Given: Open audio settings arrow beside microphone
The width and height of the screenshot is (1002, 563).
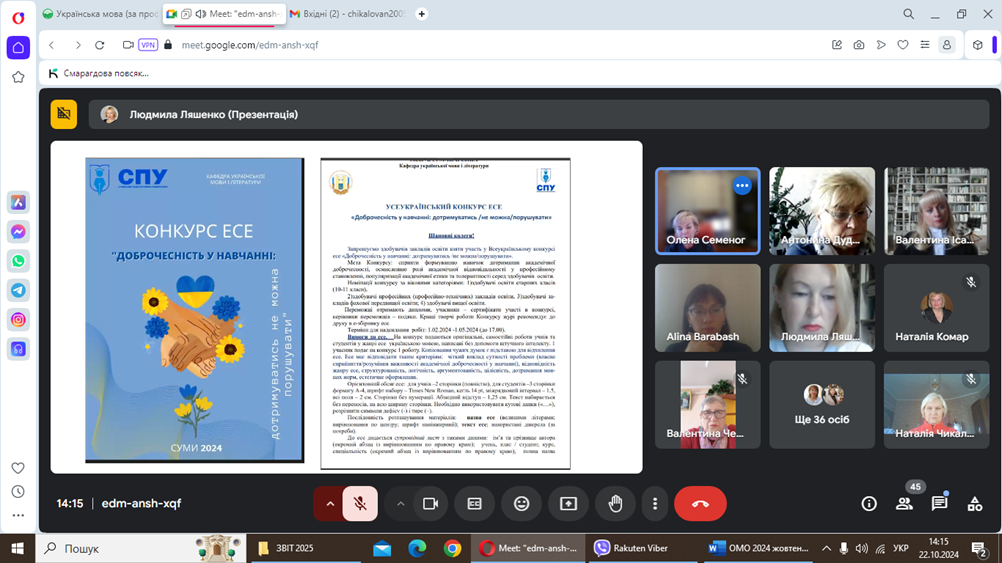Looking at the screenshot, I should 330,504.
